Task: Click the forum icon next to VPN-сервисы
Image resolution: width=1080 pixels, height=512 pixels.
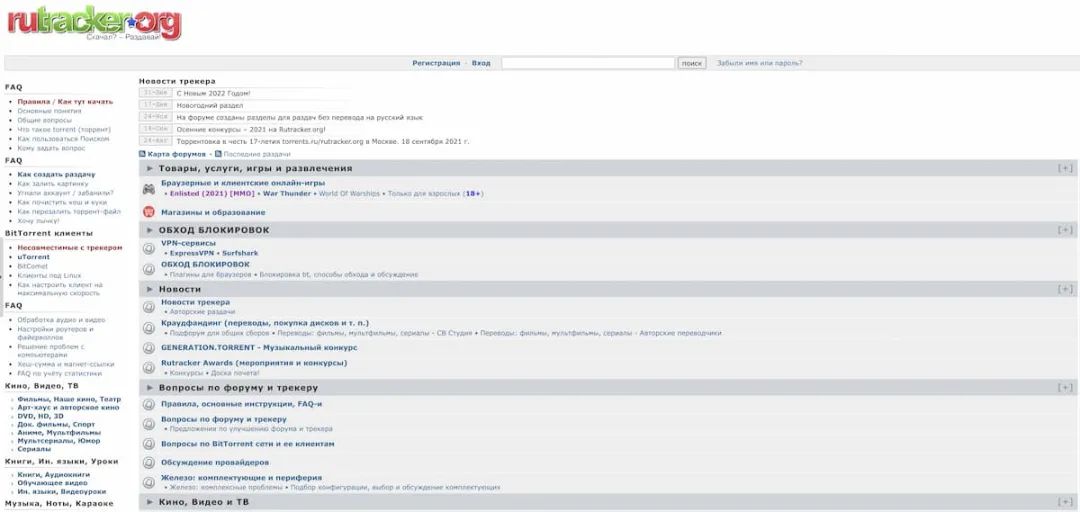Action: pyautogui.click(x=149, y=248)
